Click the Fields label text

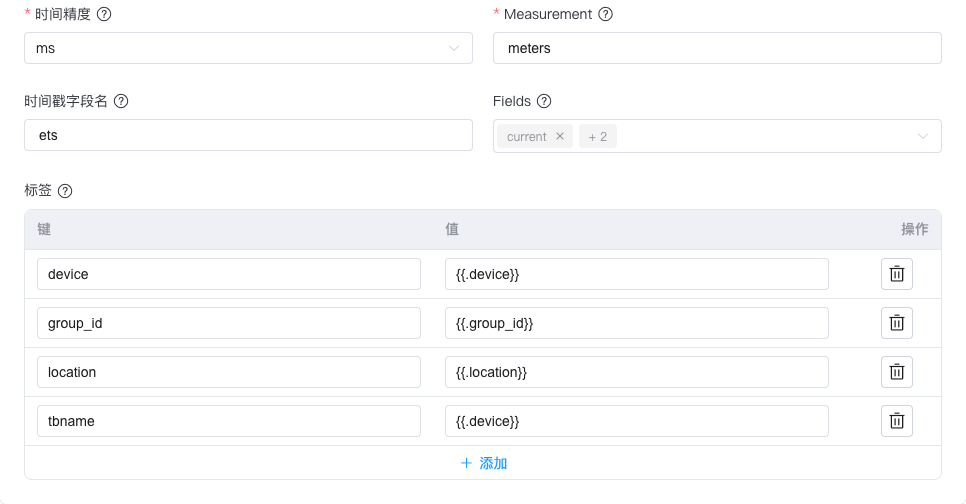(512, 101)
